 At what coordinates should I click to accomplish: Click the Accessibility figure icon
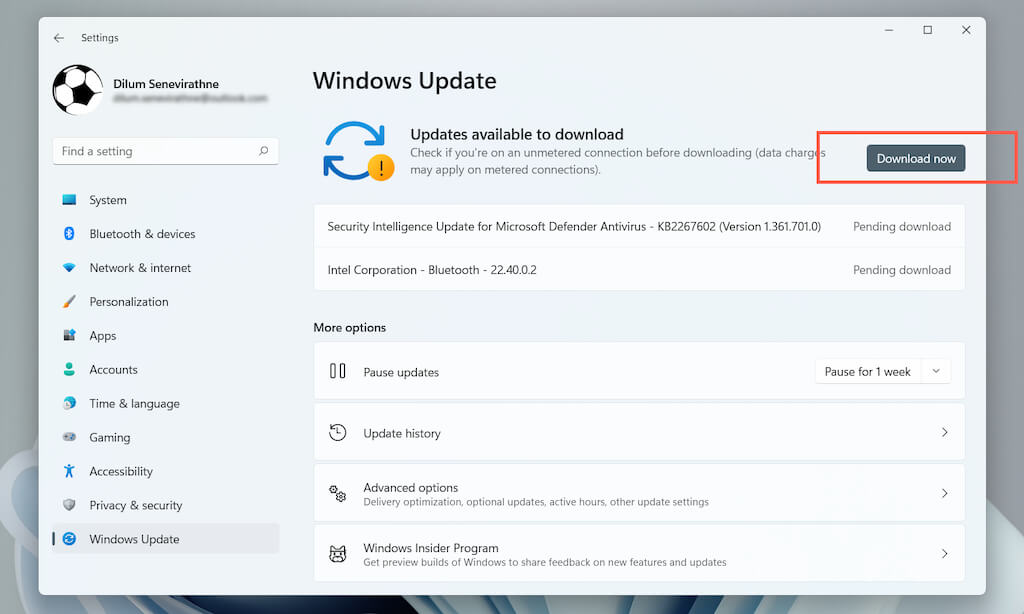pyautogui.click(x=69, y=471)
